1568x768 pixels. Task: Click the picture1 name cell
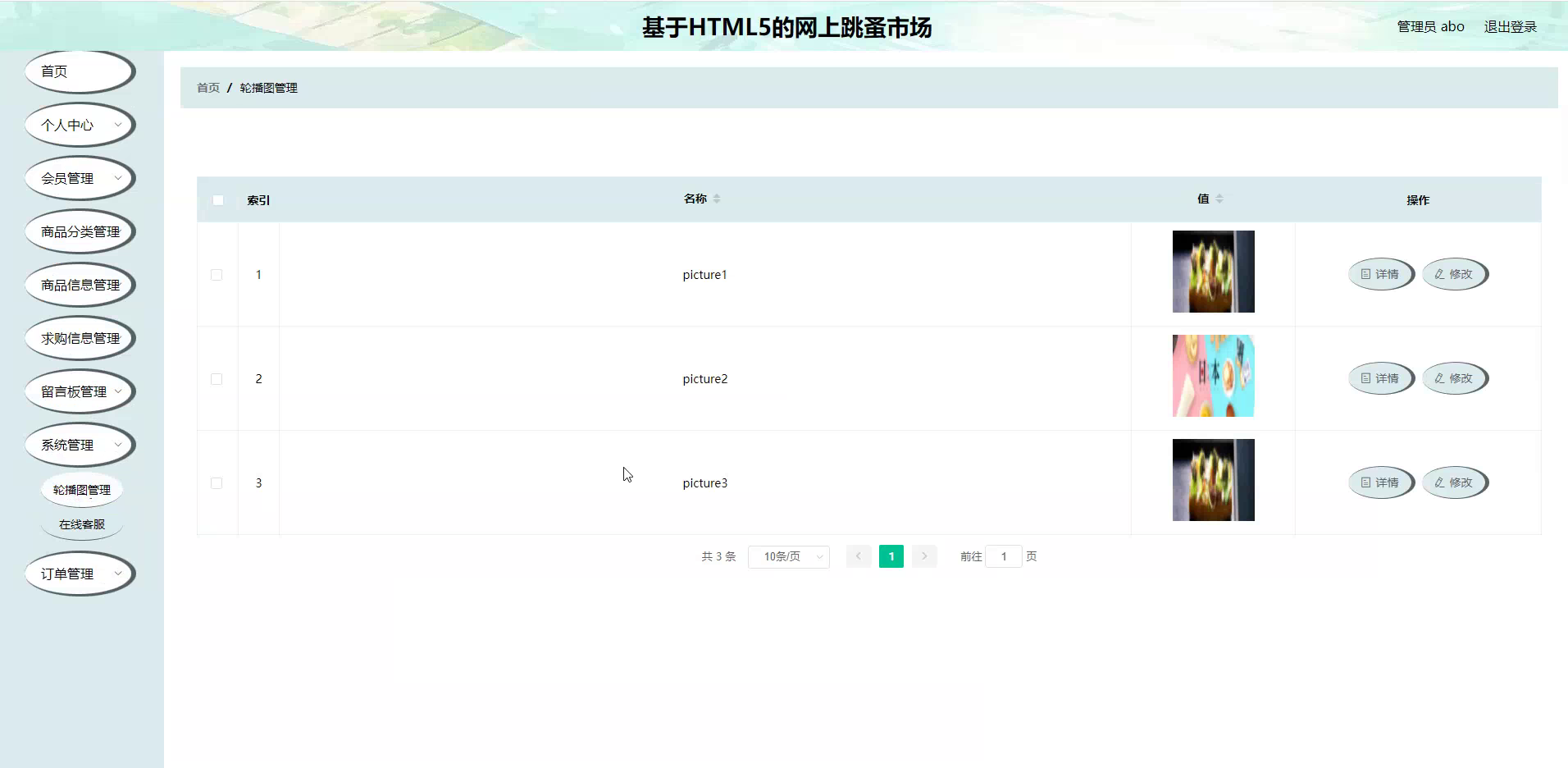(x=705, y=275)
